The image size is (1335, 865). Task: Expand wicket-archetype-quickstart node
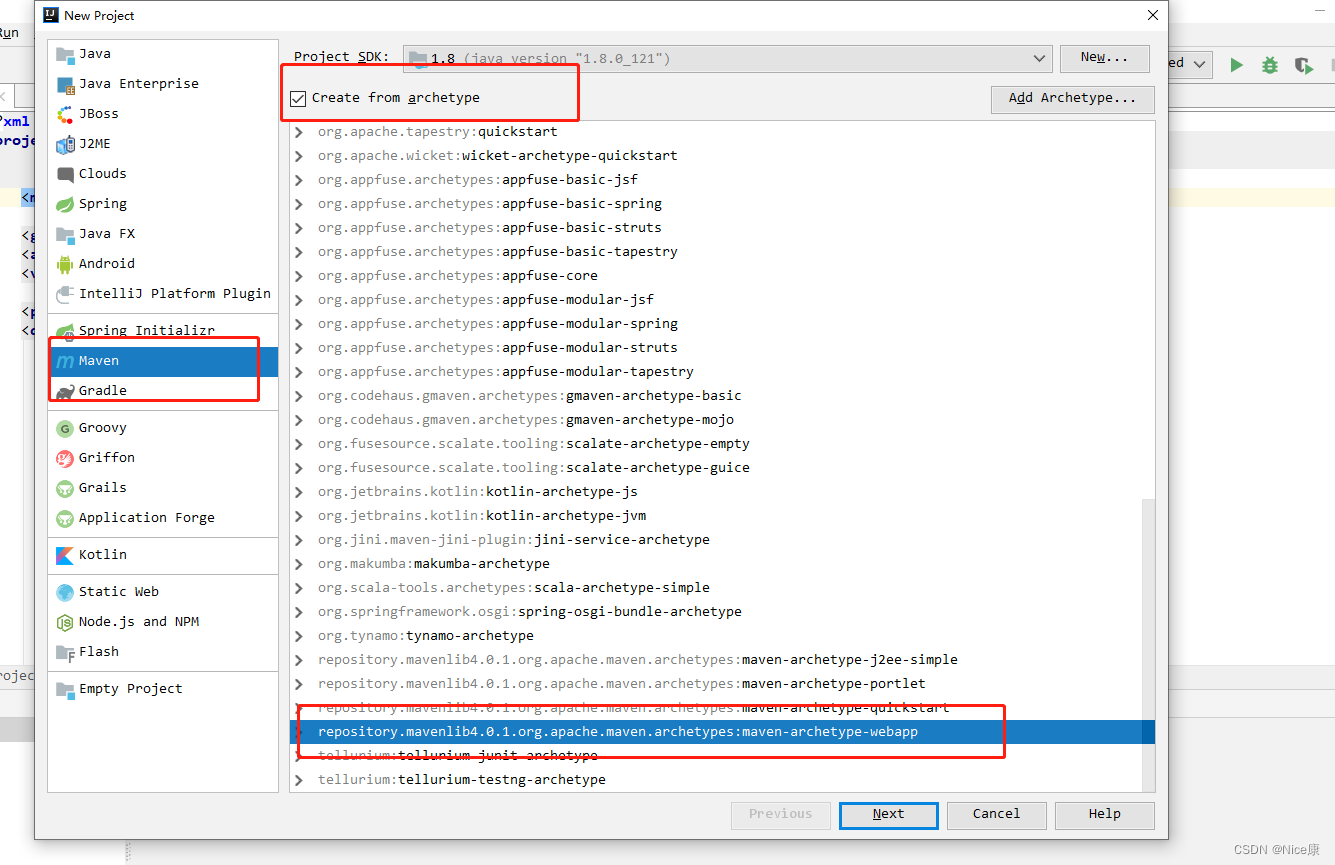298,156
